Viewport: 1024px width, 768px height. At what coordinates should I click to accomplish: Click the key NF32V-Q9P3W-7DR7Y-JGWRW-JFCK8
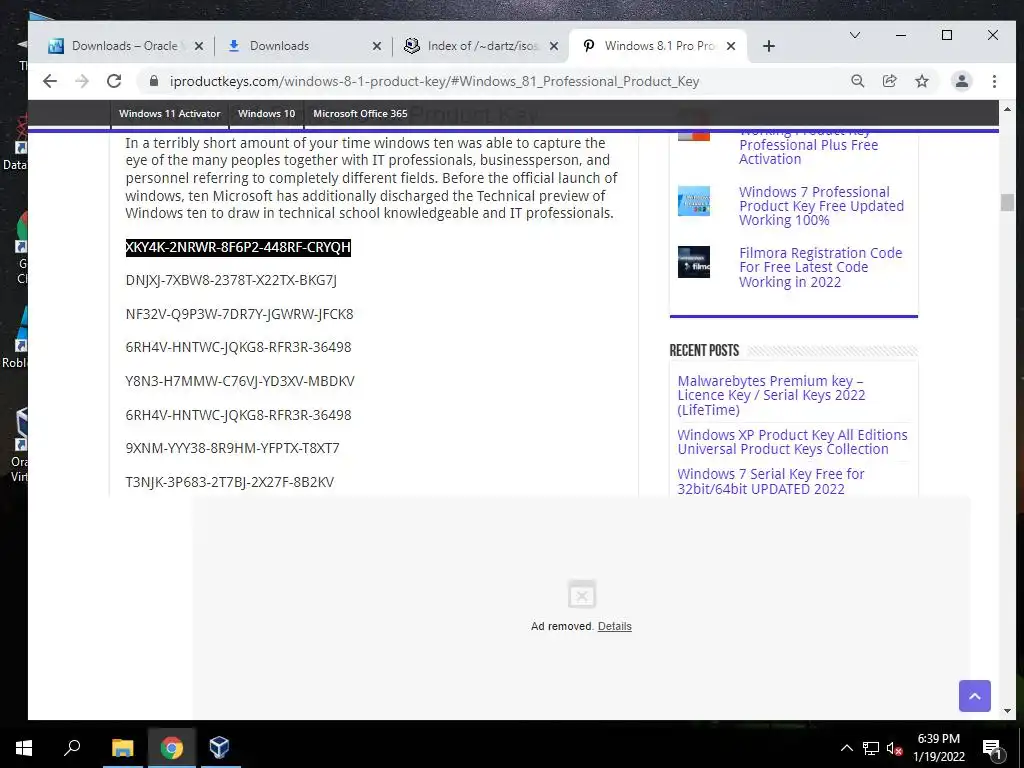coord(239,314)
